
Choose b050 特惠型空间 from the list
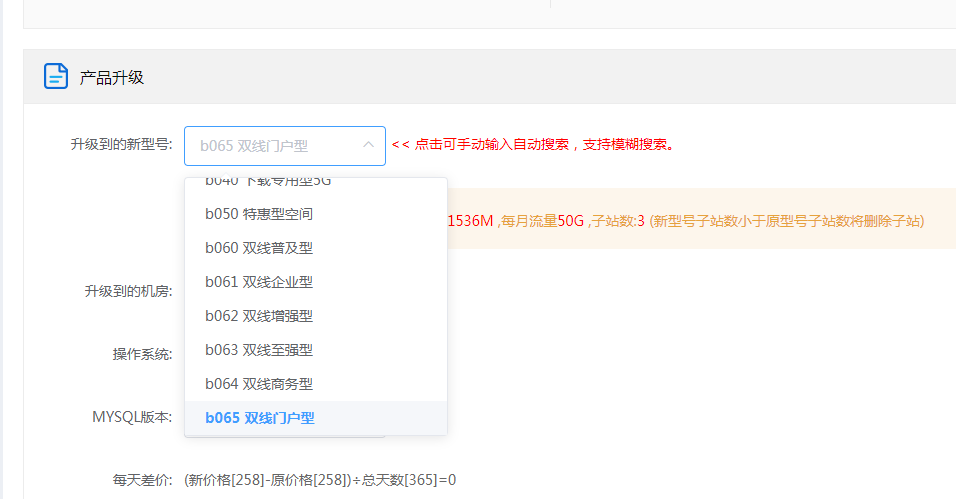point(259,214)
